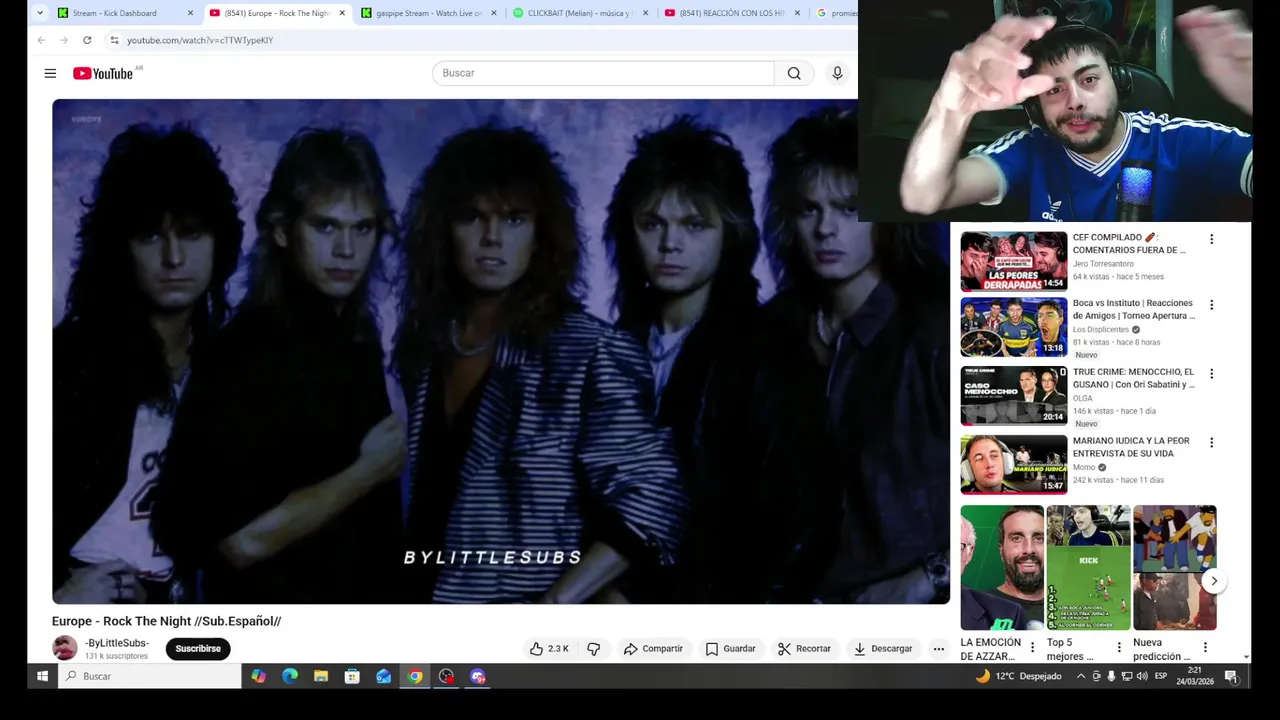The image size is (1280, 720).
Task: Open more actions ellipsis below video
Action: (938, 649)
